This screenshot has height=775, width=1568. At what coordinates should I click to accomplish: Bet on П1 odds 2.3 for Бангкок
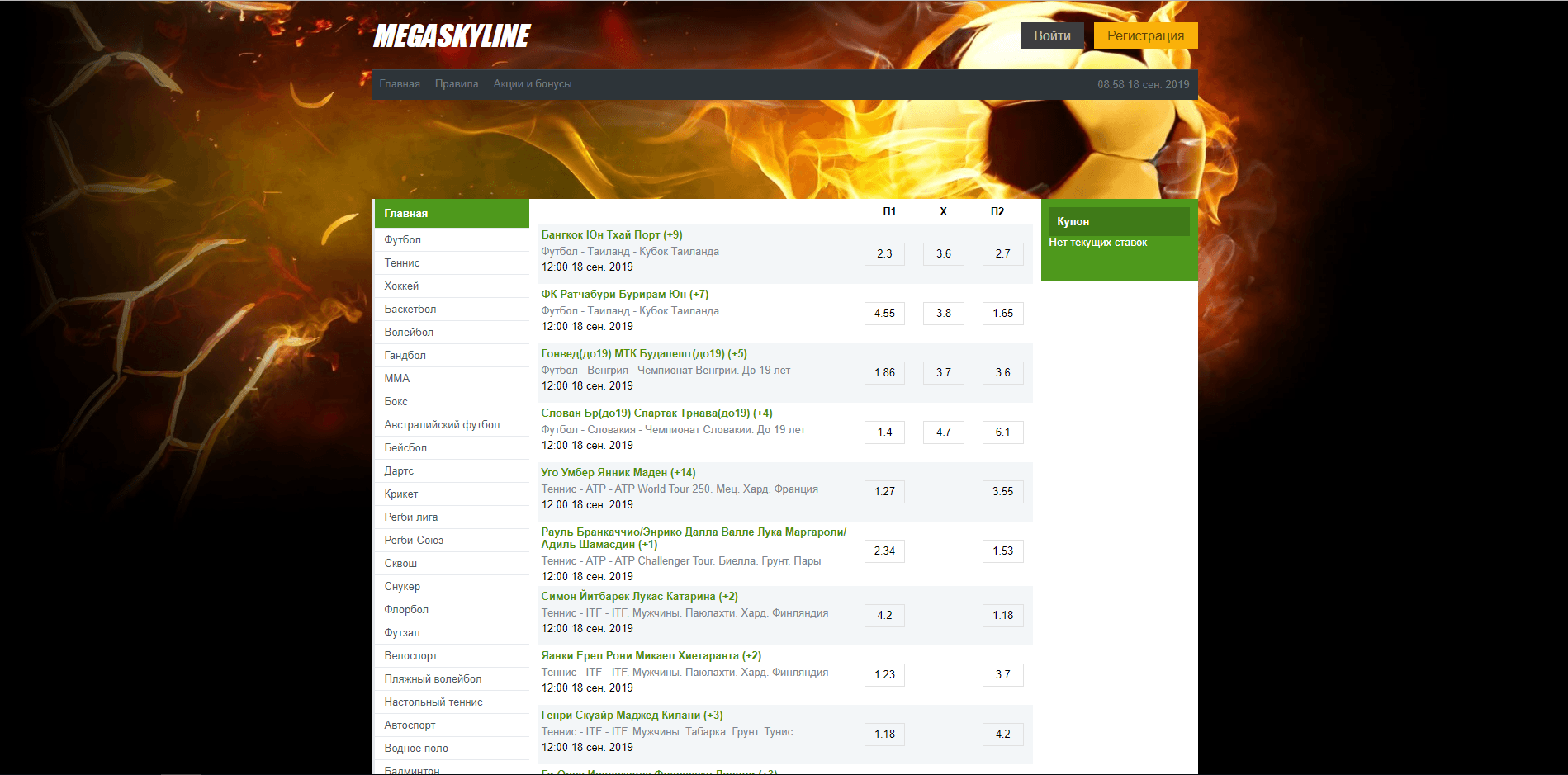884,254
